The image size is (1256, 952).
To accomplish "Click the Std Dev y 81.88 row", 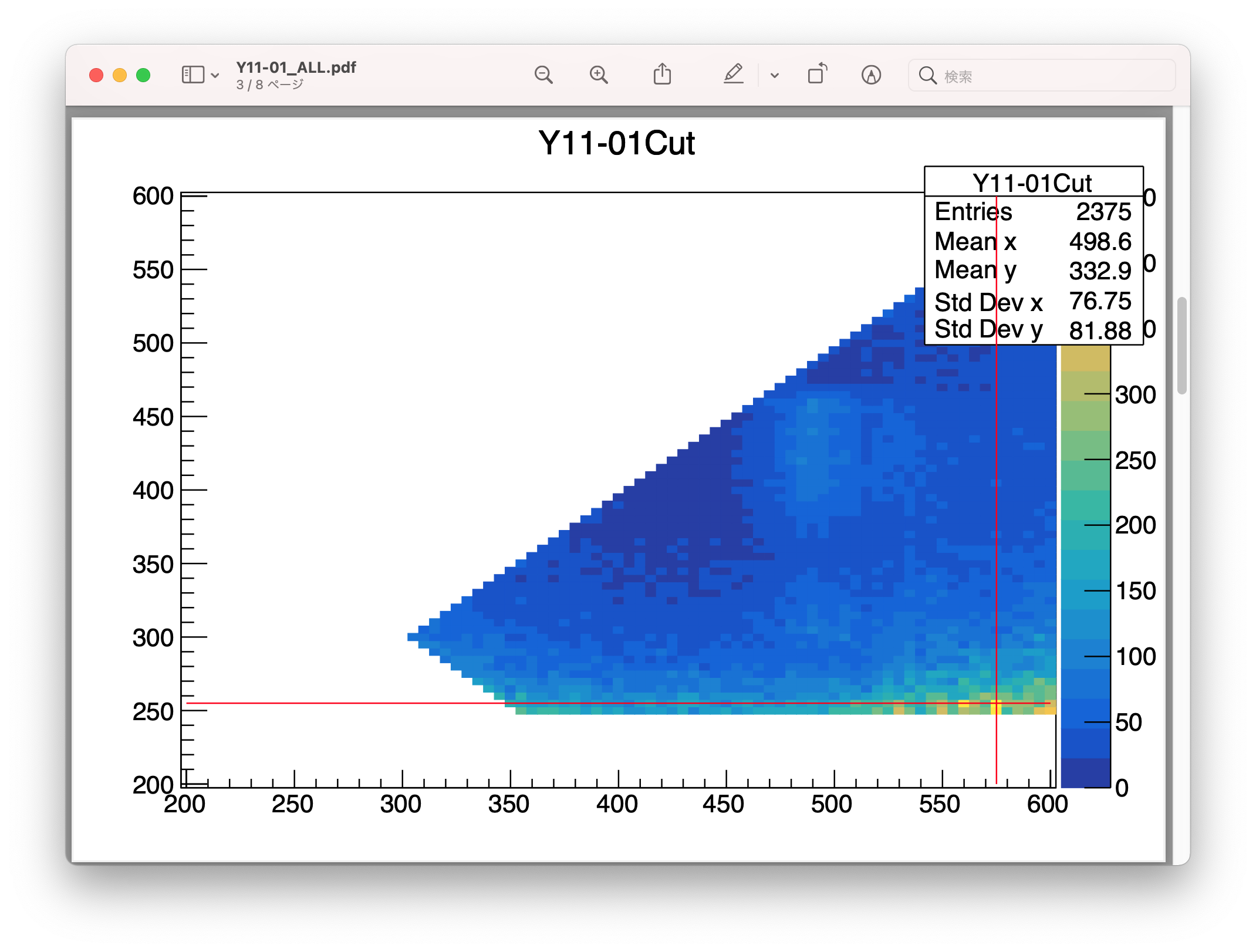I will pyautogui.click(x=1033, y=330).
